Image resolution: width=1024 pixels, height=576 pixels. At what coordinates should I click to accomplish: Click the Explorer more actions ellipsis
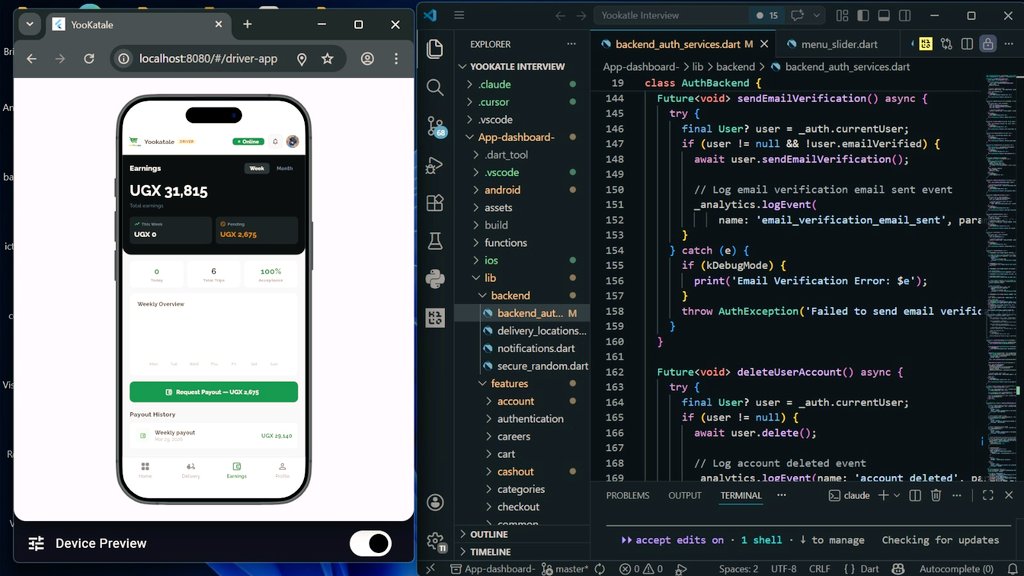[571, 44]
